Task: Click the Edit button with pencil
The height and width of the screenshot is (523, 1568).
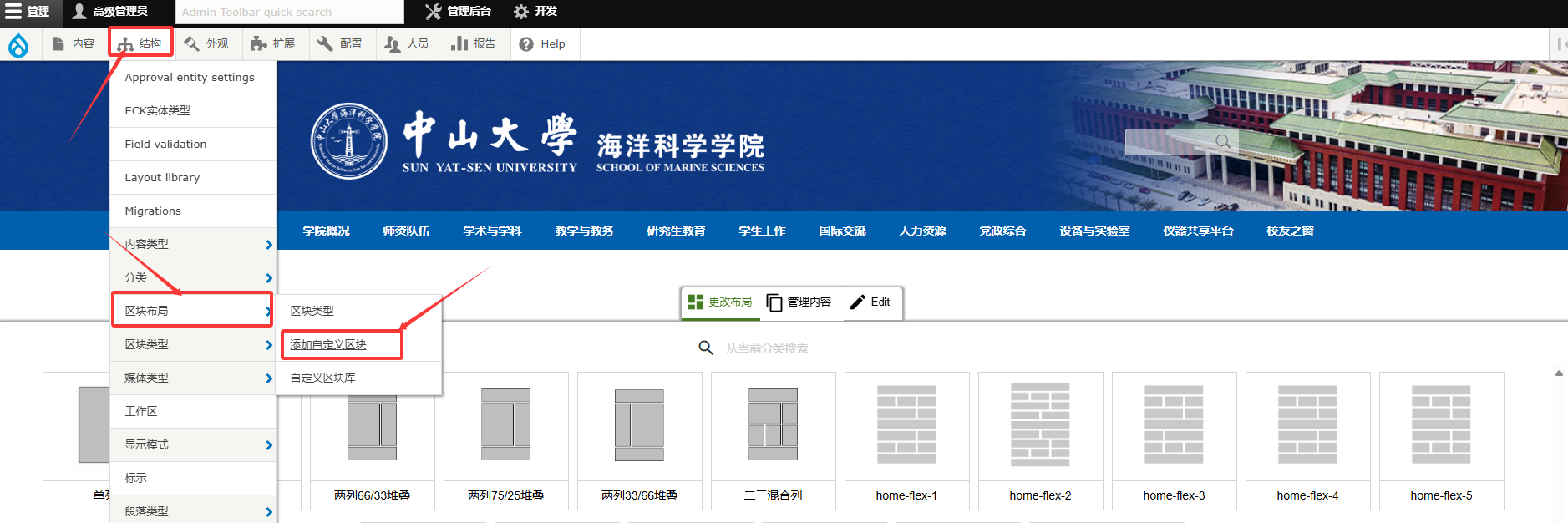Action: click(x=870, y=302)
